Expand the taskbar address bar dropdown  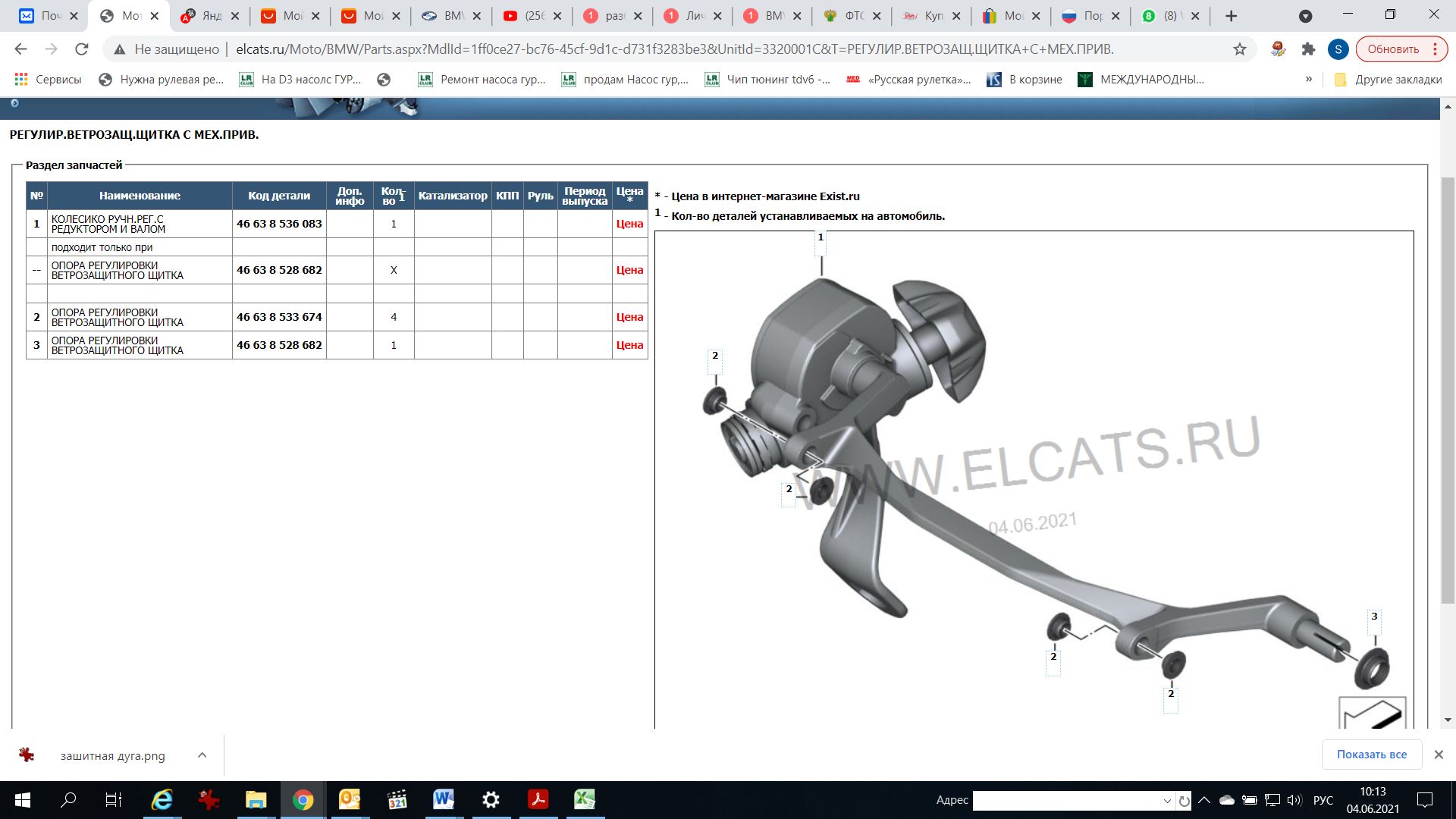(x=1167, y=800)
